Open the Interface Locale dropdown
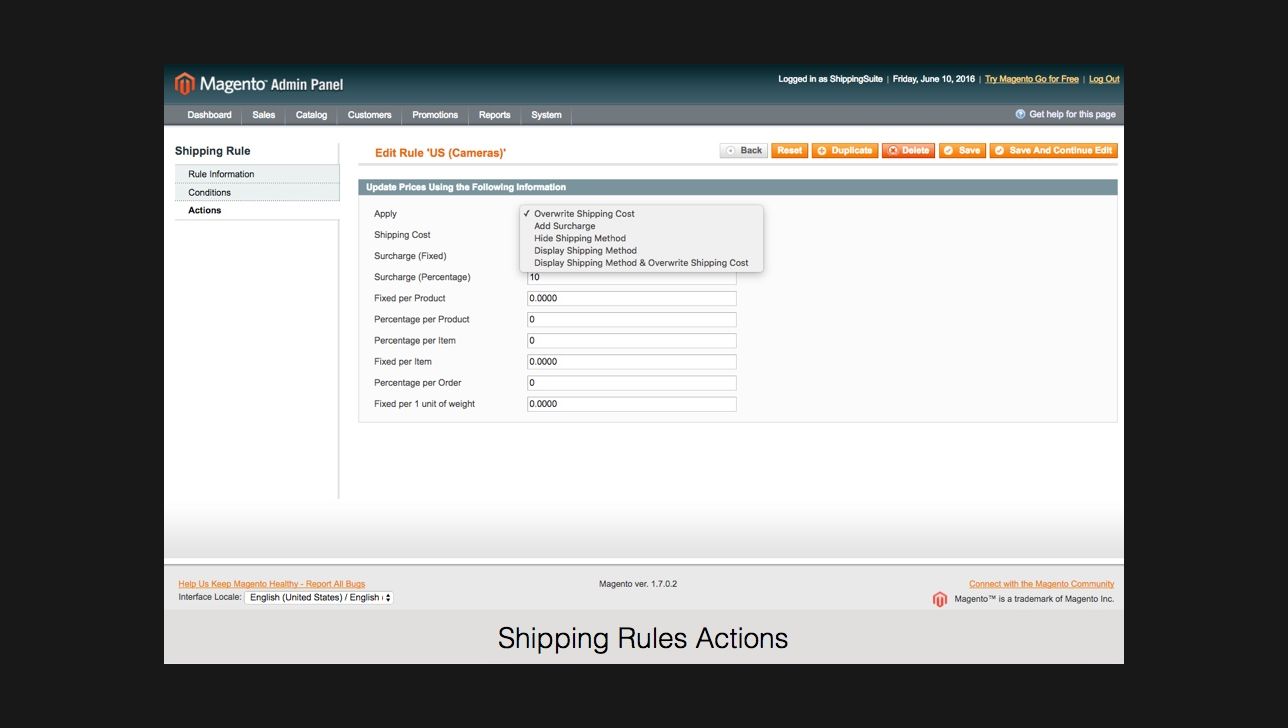 pos(319,598)
